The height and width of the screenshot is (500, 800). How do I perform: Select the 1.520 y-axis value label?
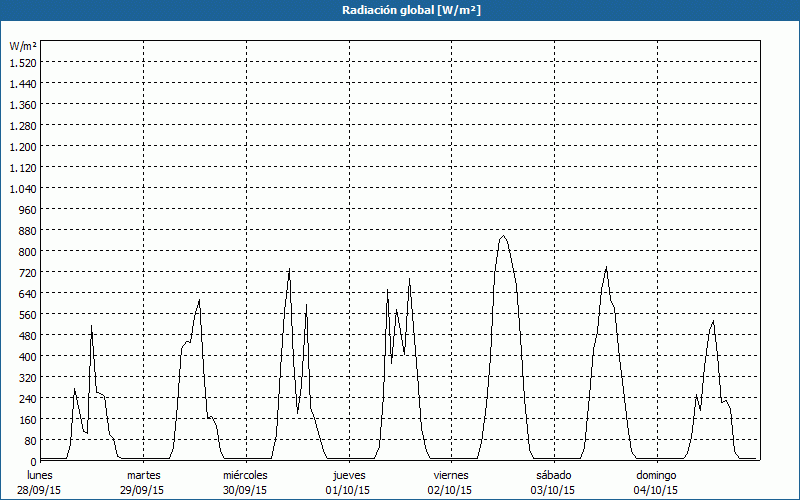point(22,62)
